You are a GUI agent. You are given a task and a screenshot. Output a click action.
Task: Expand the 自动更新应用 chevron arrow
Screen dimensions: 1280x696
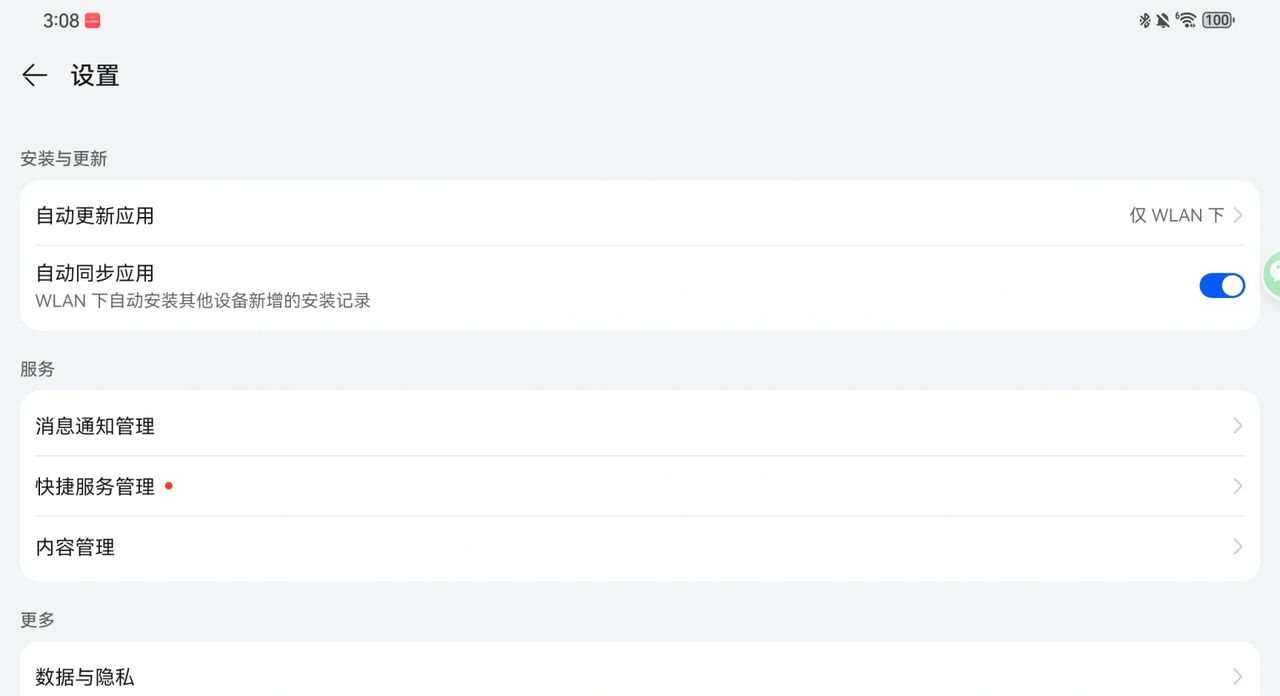[x=1238, y=215]
